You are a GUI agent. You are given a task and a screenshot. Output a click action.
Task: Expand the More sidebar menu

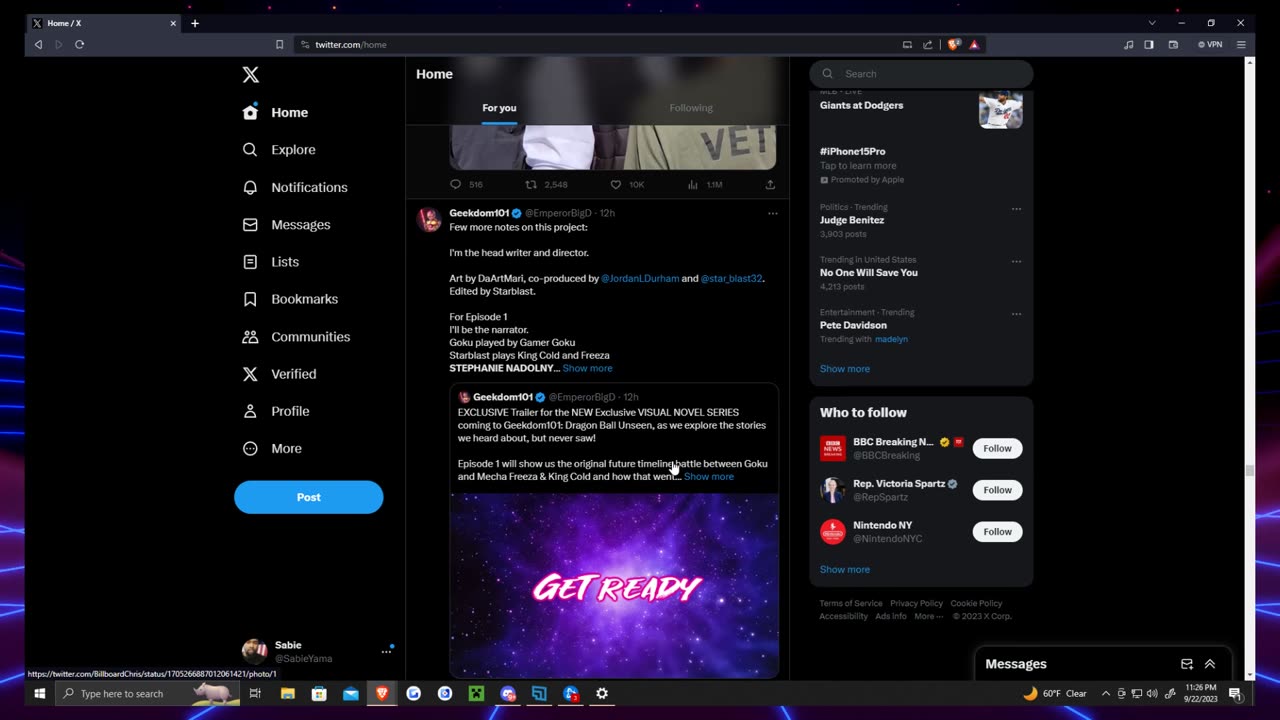[272, 449]
